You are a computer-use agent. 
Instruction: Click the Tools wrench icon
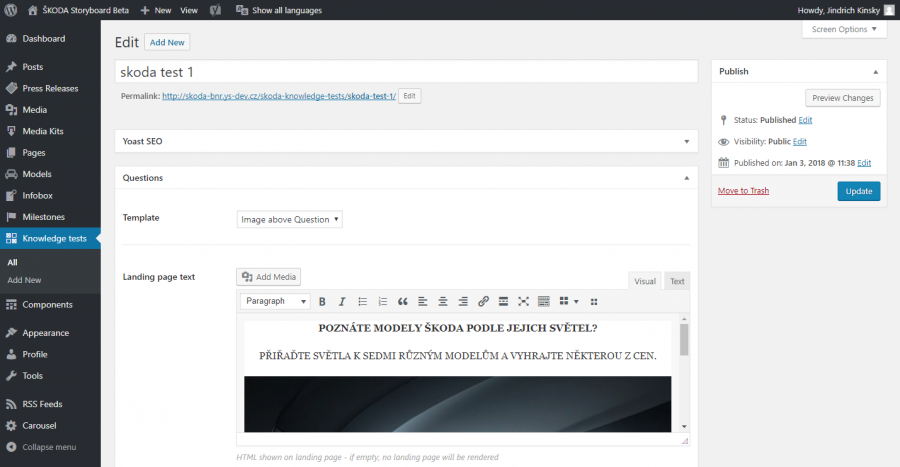pyautogui.click(x=11, y=376)
